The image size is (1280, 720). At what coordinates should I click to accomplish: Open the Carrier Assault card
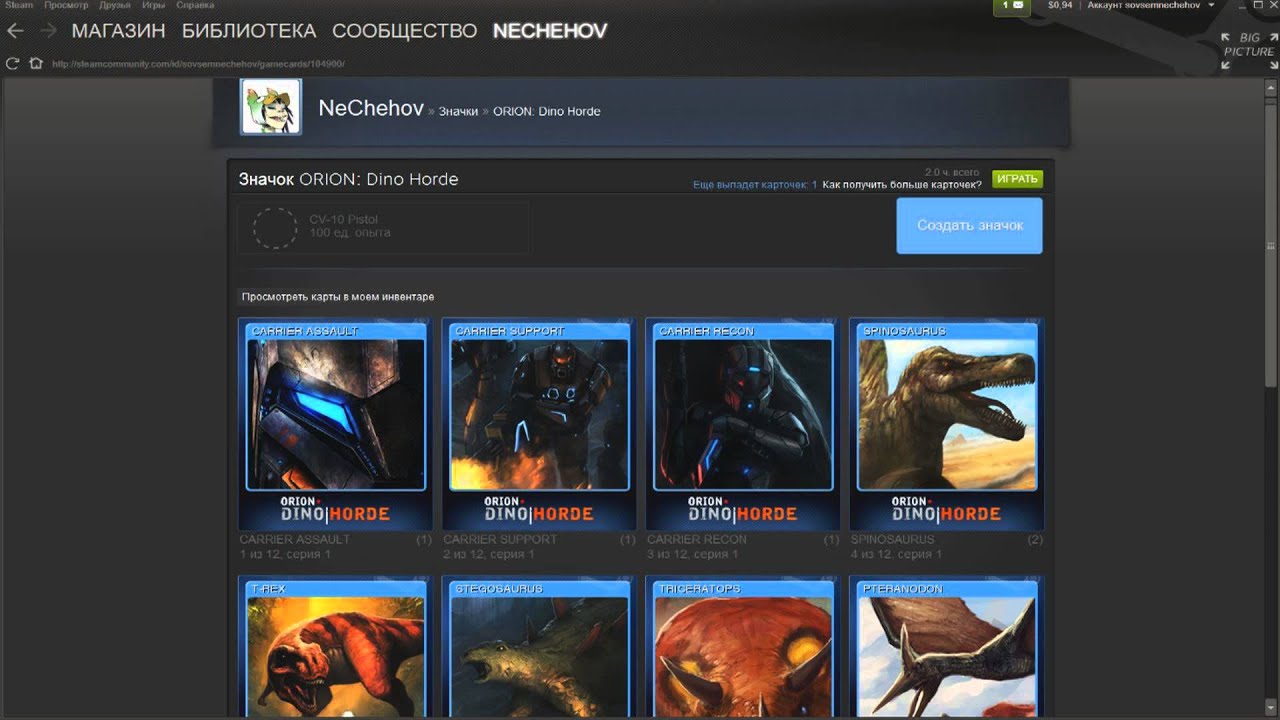click(x=336, y=424)
